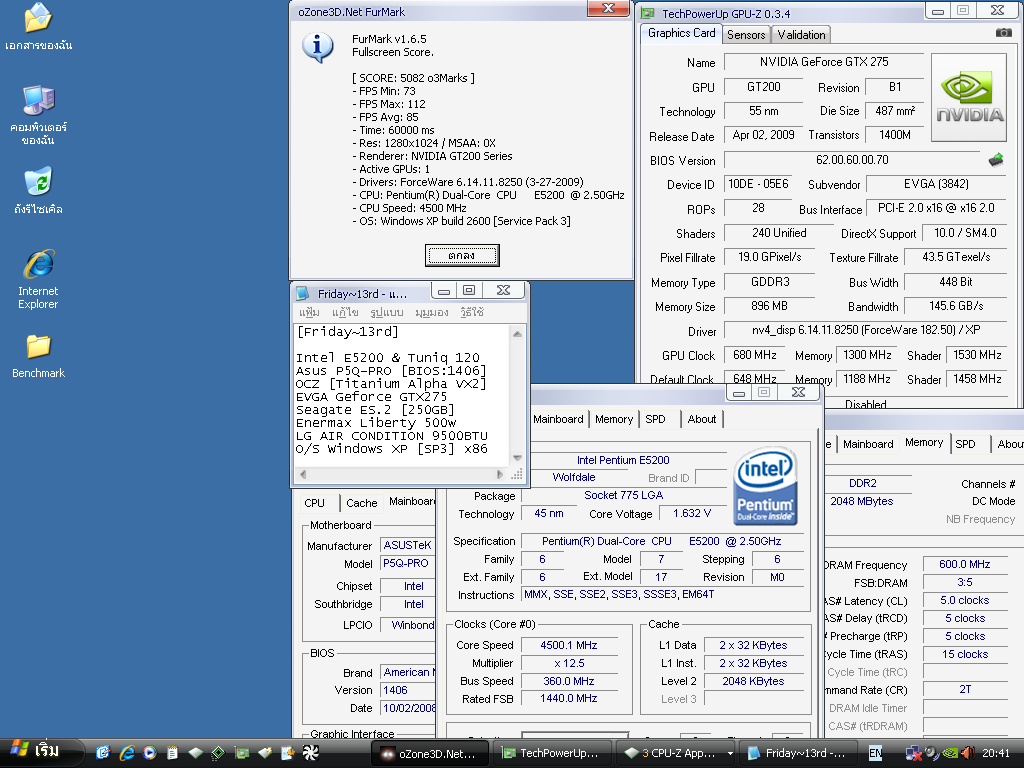The width and height of the screenshot is (1024, 768).
Task: Click the BIOS save chip icon
Action: click(996, 160)
